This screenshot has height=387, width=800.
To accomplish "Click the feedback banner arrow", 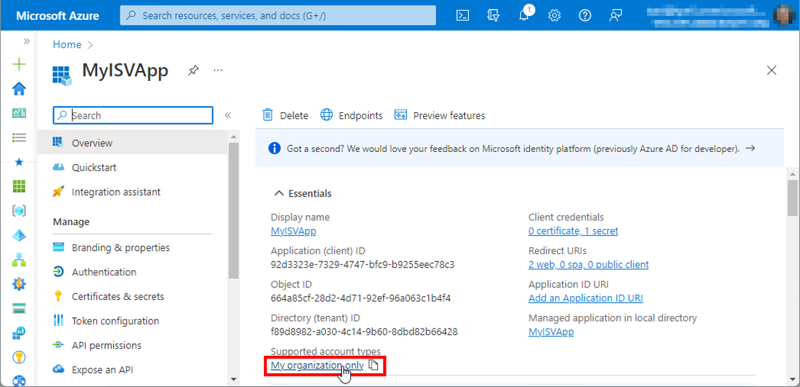I will (750, 148).
